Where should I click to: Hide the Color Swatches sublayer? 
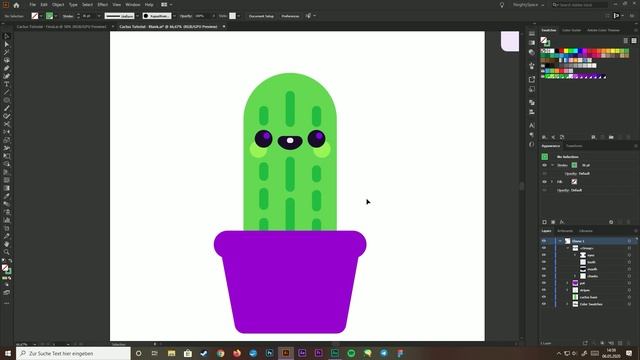pos(544,304)
